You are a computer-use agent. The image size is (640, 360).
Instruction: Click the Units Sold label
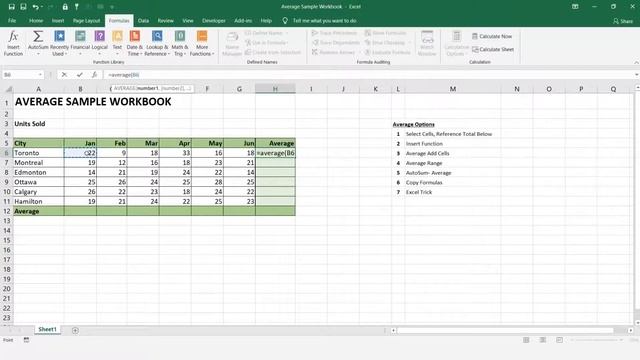point(30,124)
